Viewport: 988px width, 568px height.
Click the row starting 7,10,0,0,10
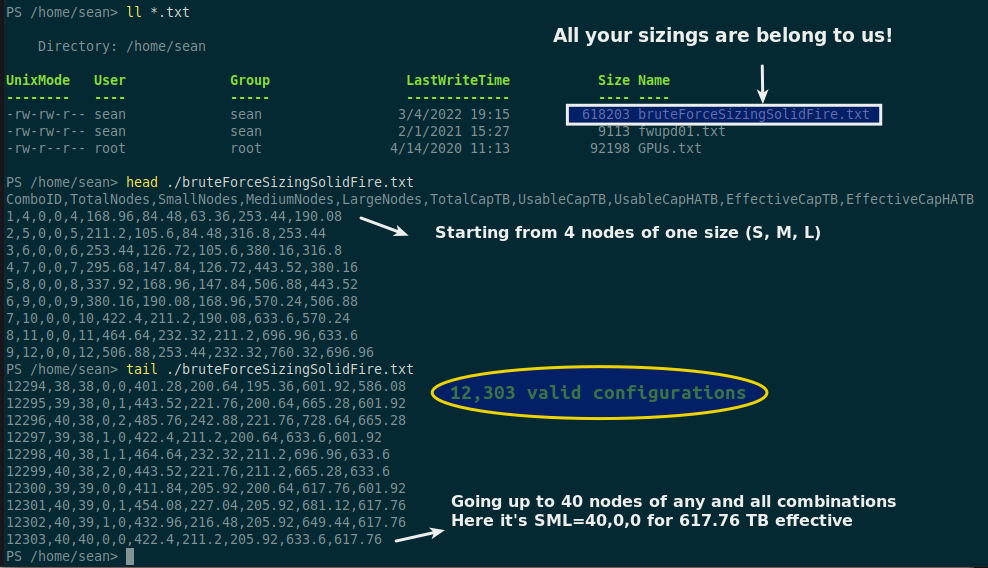click(x=178, y=318)
